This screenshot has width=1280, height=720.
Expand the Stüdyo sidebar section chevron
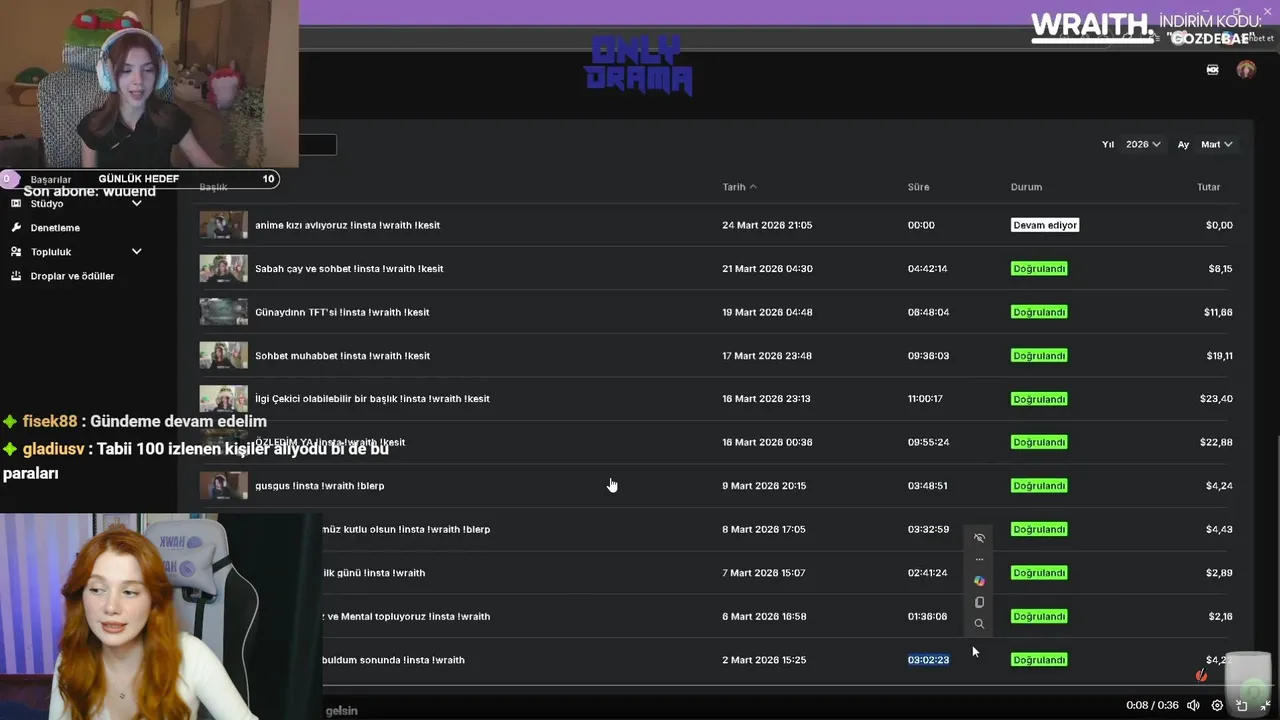coord(137,203)
